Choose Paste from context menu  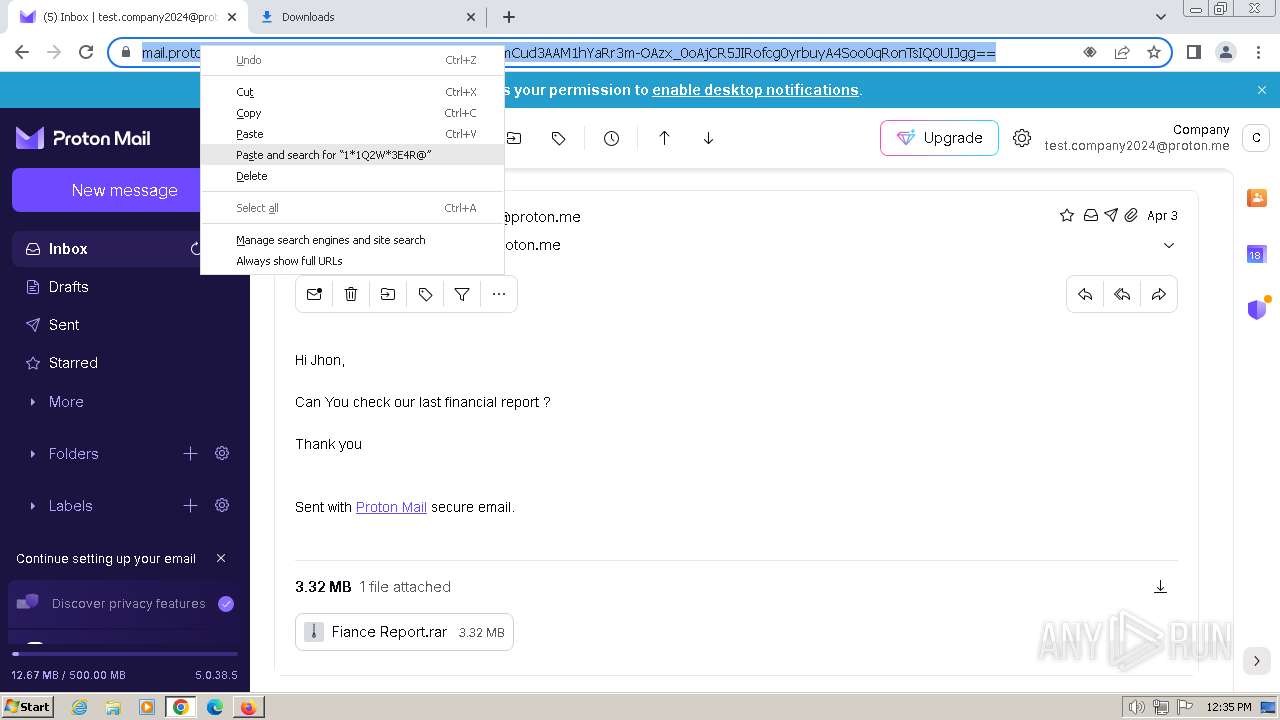coord(352,134)
